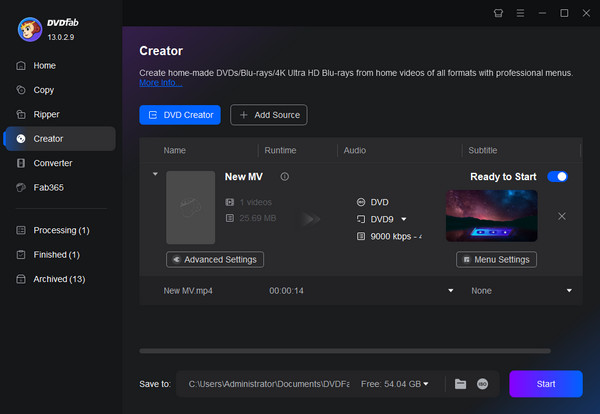Click the Copy module icon
The image size is (600, 414).
click(x=21, y=90)
